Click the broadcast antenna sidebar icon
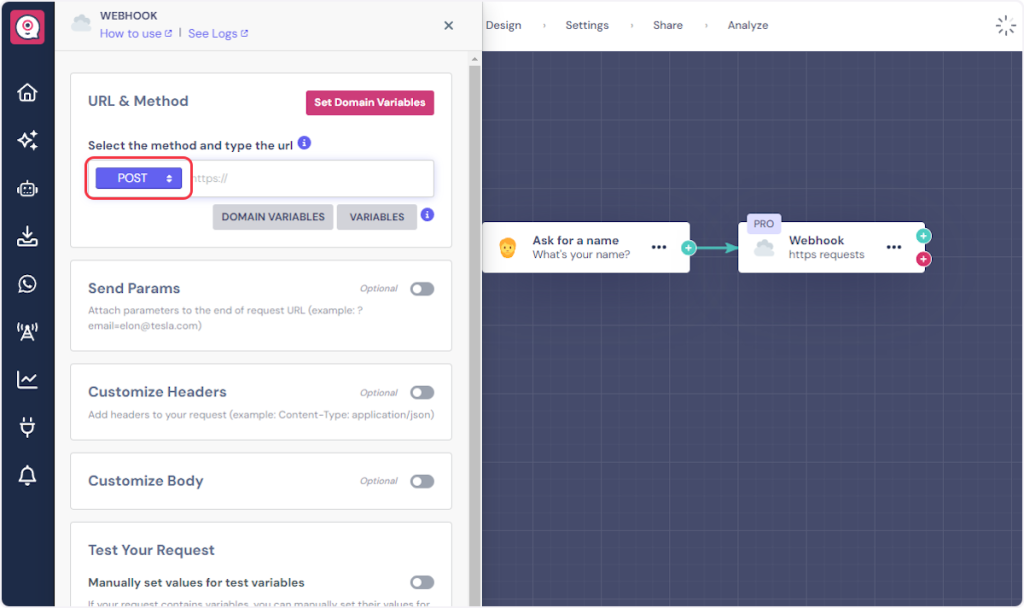The width and height of the screenshot is (1024, 608). (27, 332)
